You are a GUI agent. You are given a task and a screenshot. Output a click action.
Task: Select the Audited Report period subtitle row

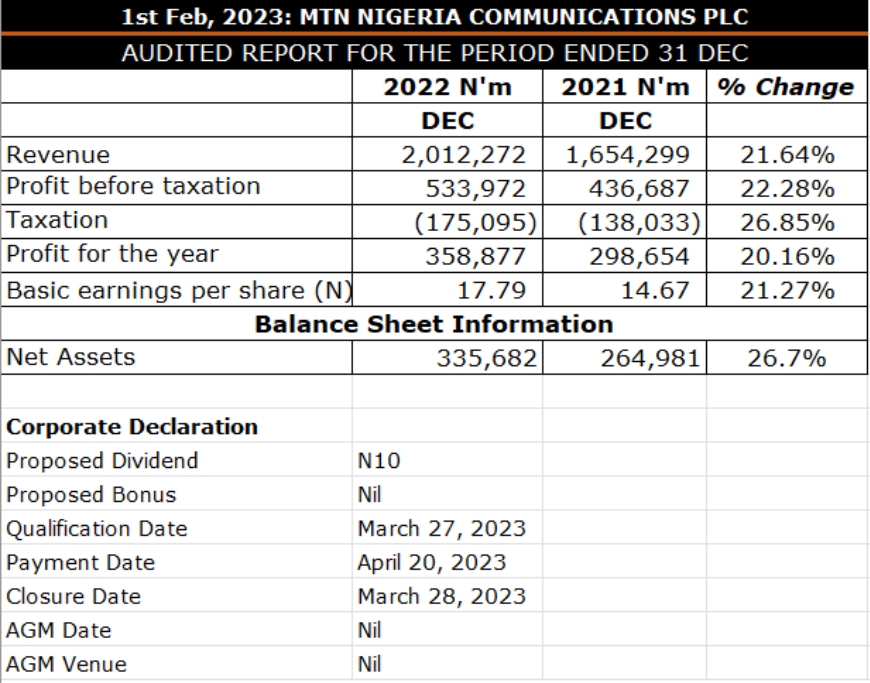pos(434,52)
